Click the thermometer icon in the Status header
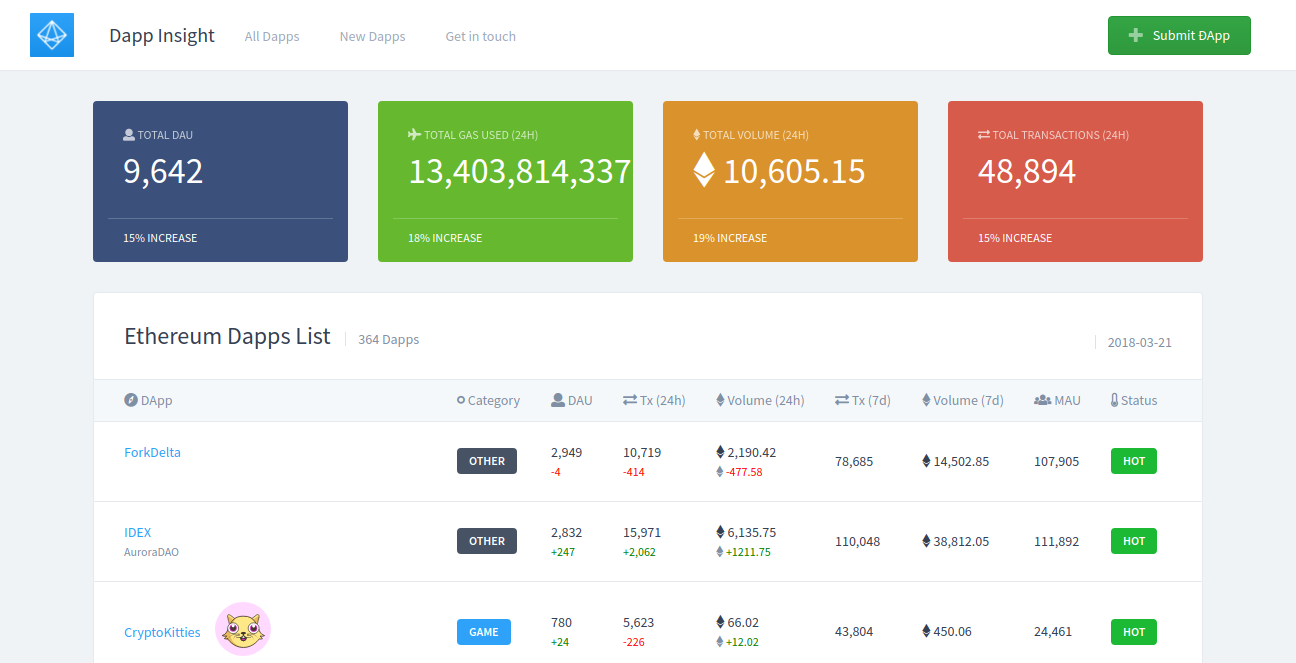Screen dimensions: 1296x663 point(1114,400)
